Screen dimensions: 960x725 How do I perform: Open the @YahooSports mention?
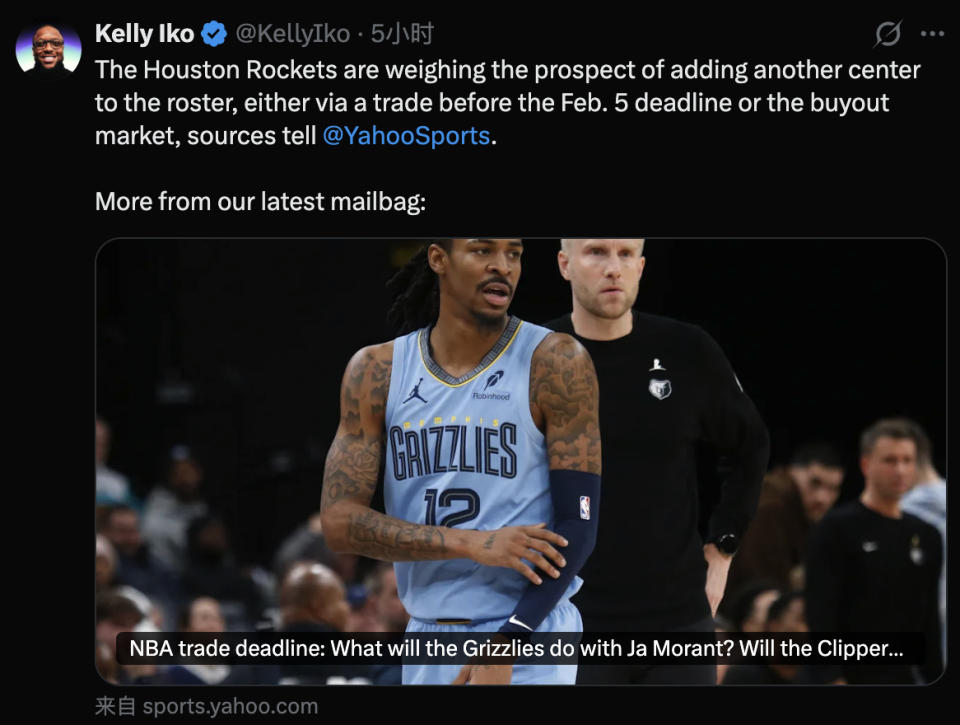[406, 135]
